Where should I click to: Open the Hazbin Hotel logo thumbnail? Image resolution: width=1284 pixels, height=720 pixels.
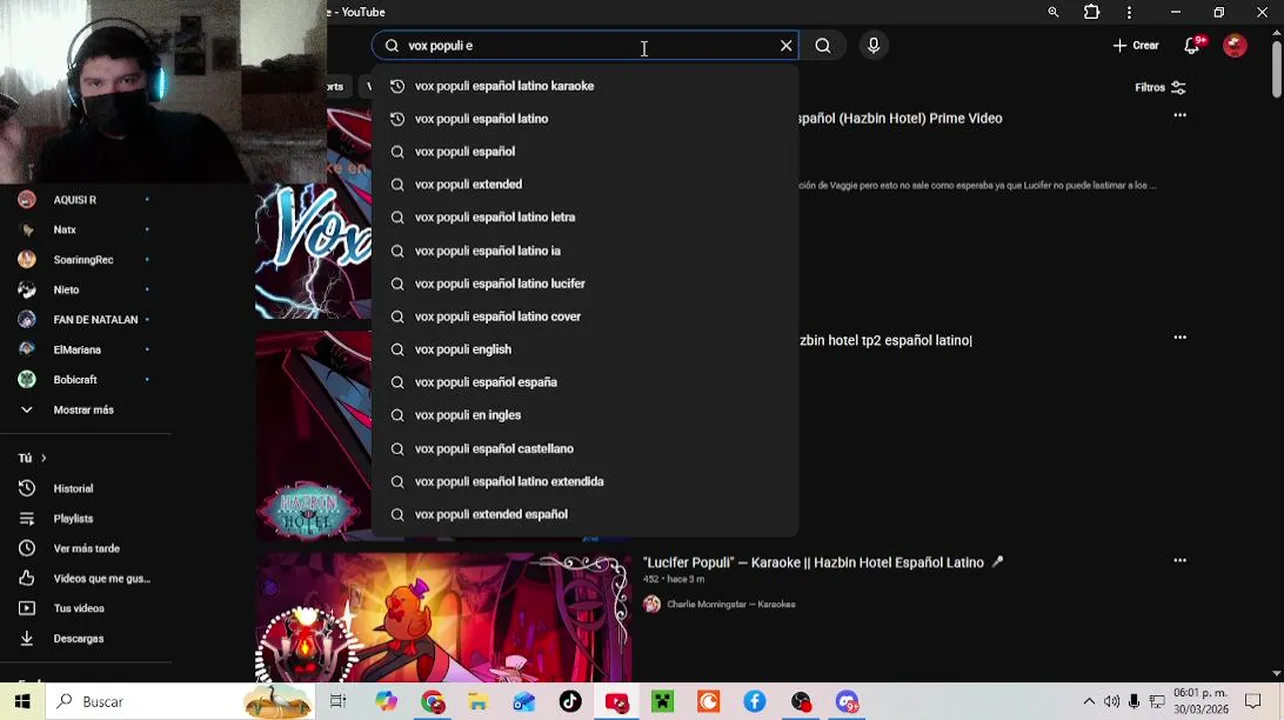(x=313, y=436)
